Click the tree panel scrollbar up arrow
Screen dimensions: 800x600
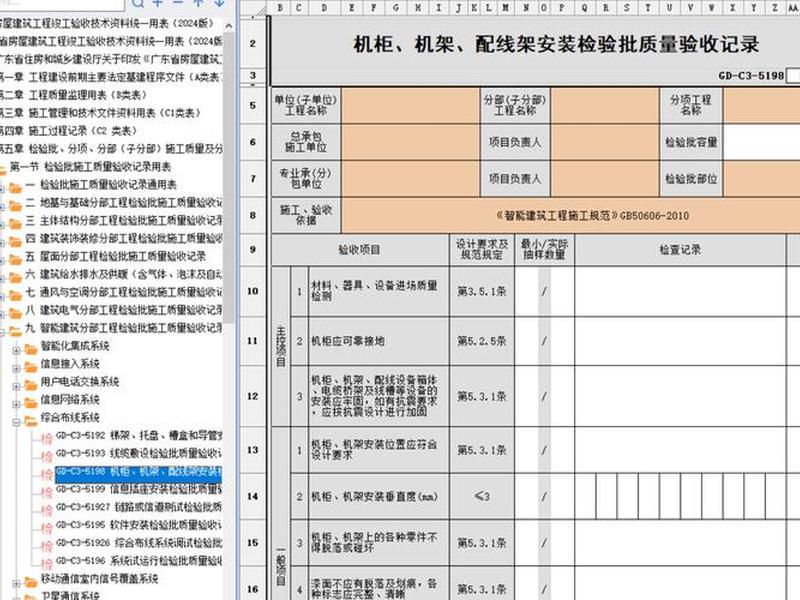point(229,26)
